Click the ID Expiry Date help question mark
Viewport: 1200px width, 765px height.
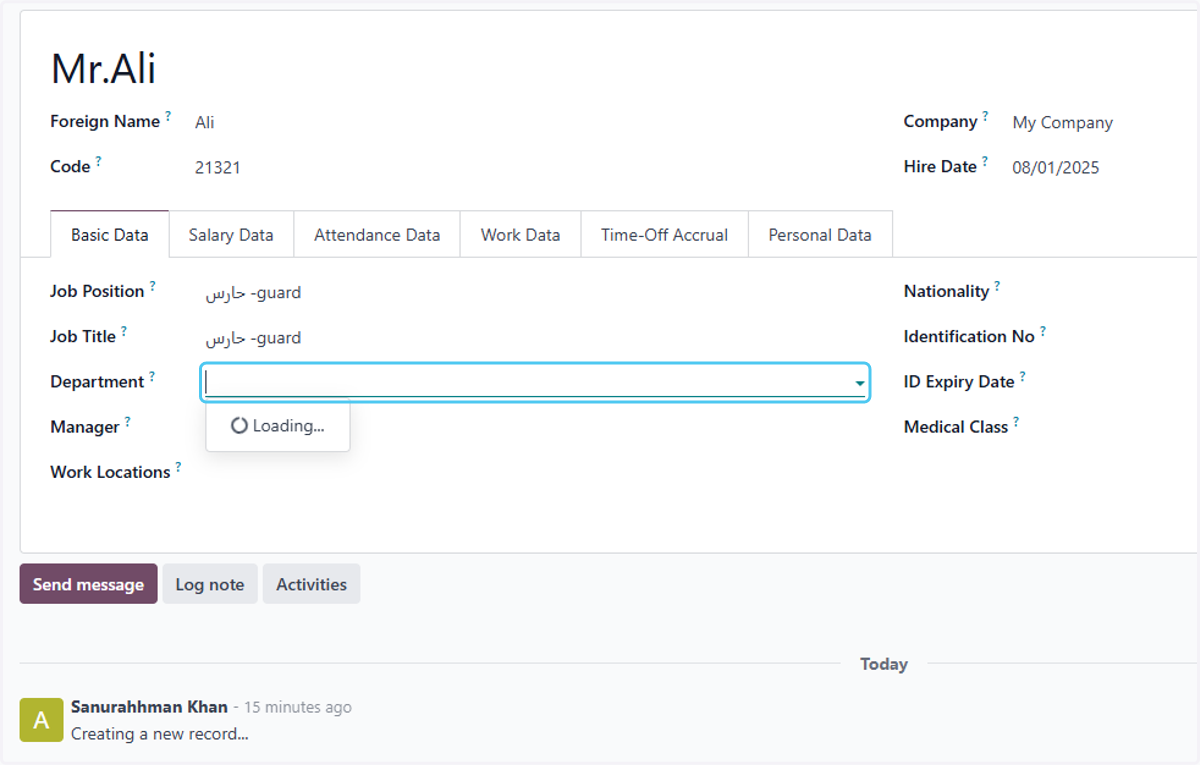(x=1022, y=376)
